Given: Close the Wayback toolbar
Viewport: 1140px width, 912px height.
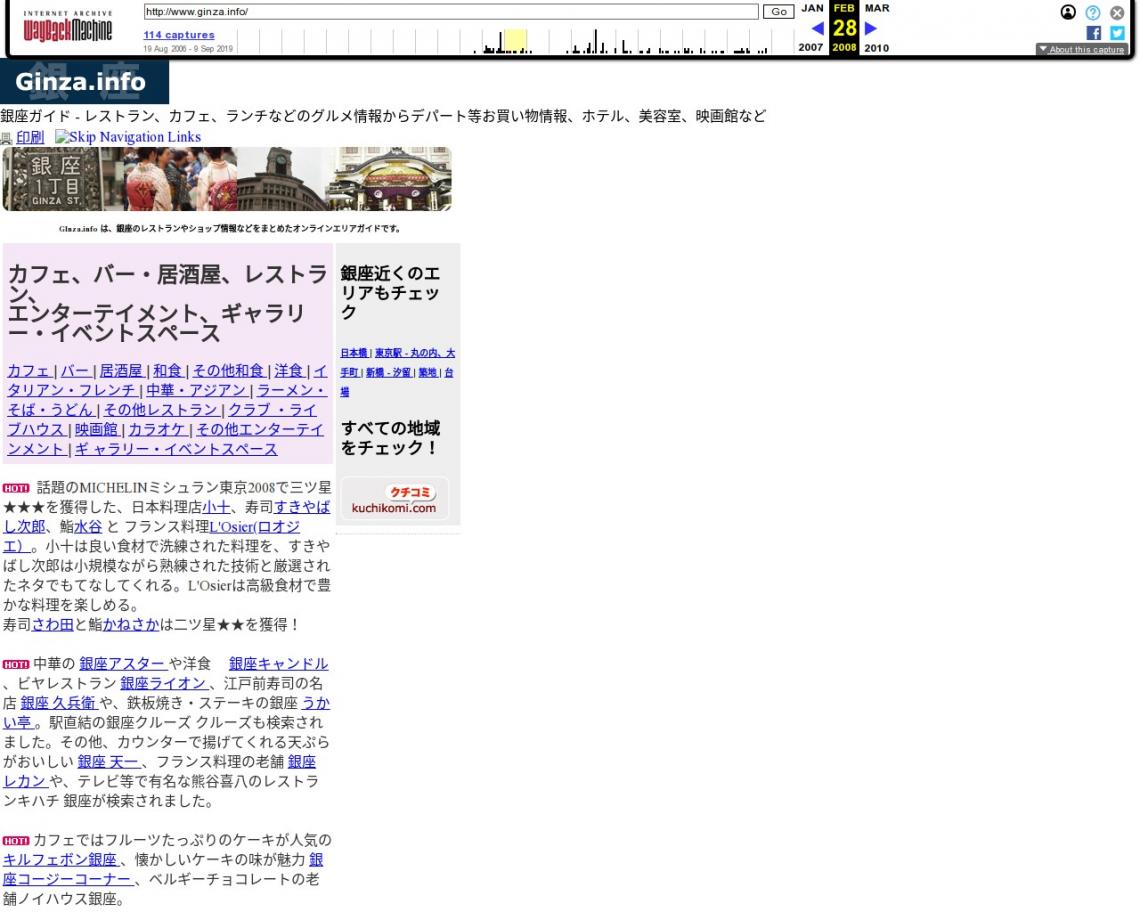Looking at the screenshot, I should coord(1117,12).
